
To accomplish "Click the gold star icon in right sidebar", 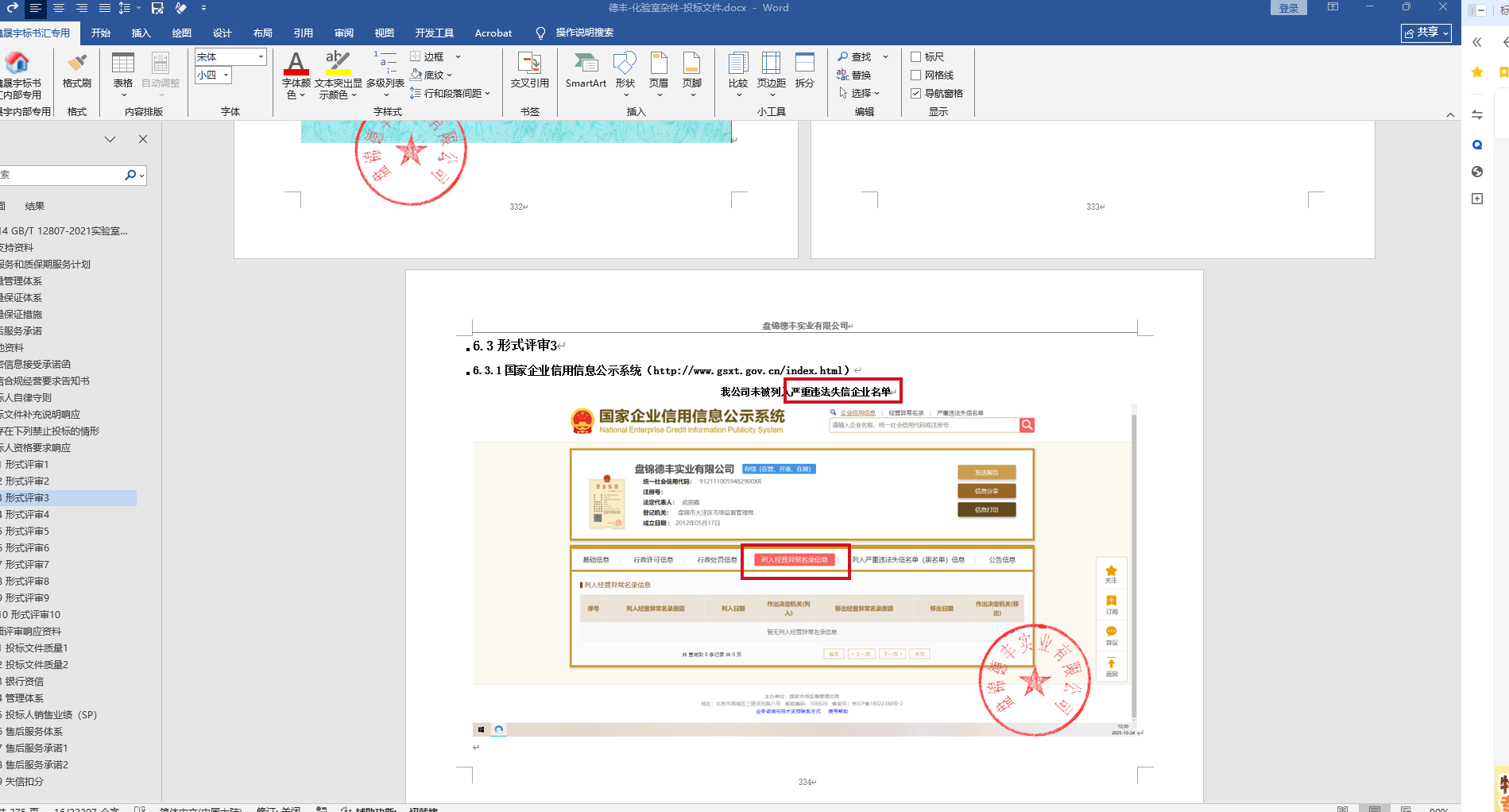I will (x=1477, y=72).
